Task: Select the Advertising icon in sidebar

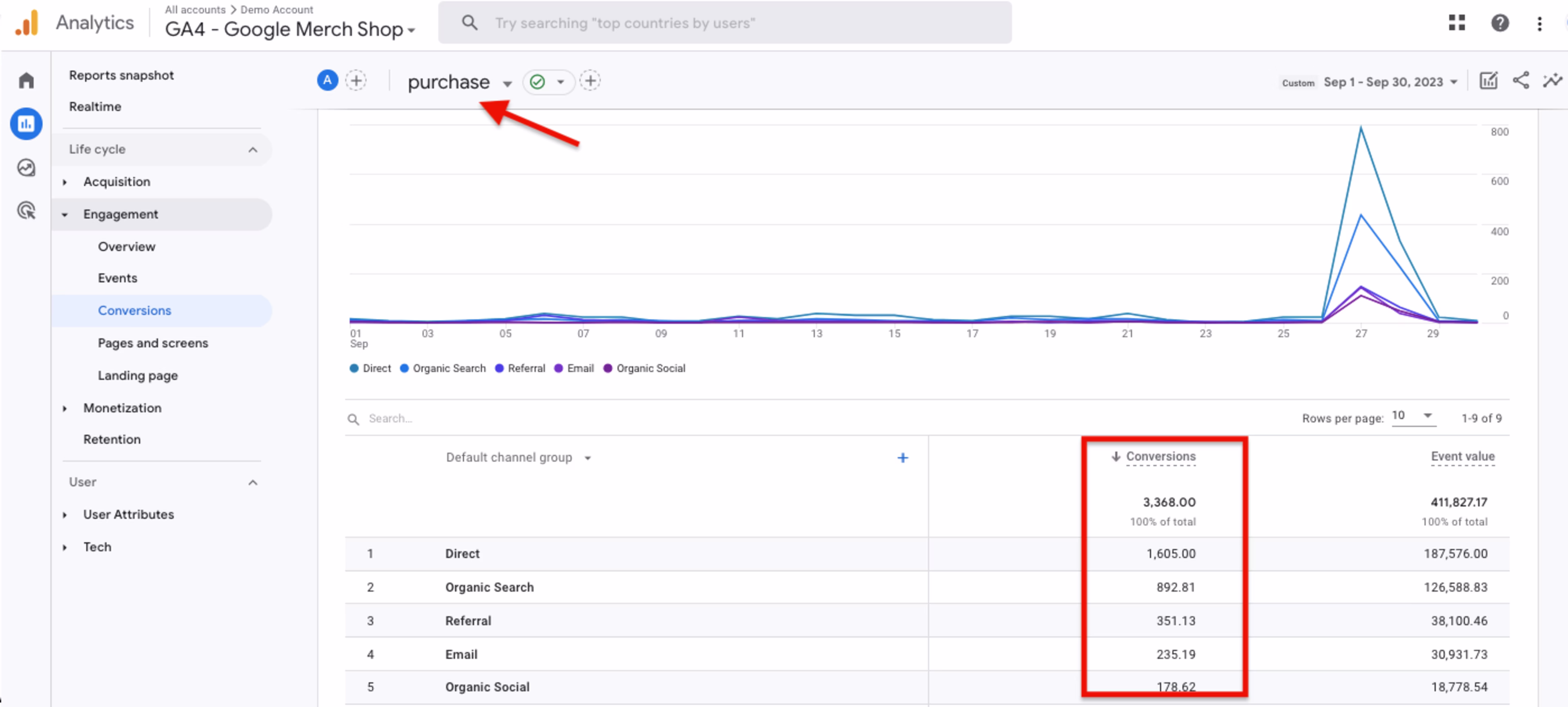Action: coord(26,210)
